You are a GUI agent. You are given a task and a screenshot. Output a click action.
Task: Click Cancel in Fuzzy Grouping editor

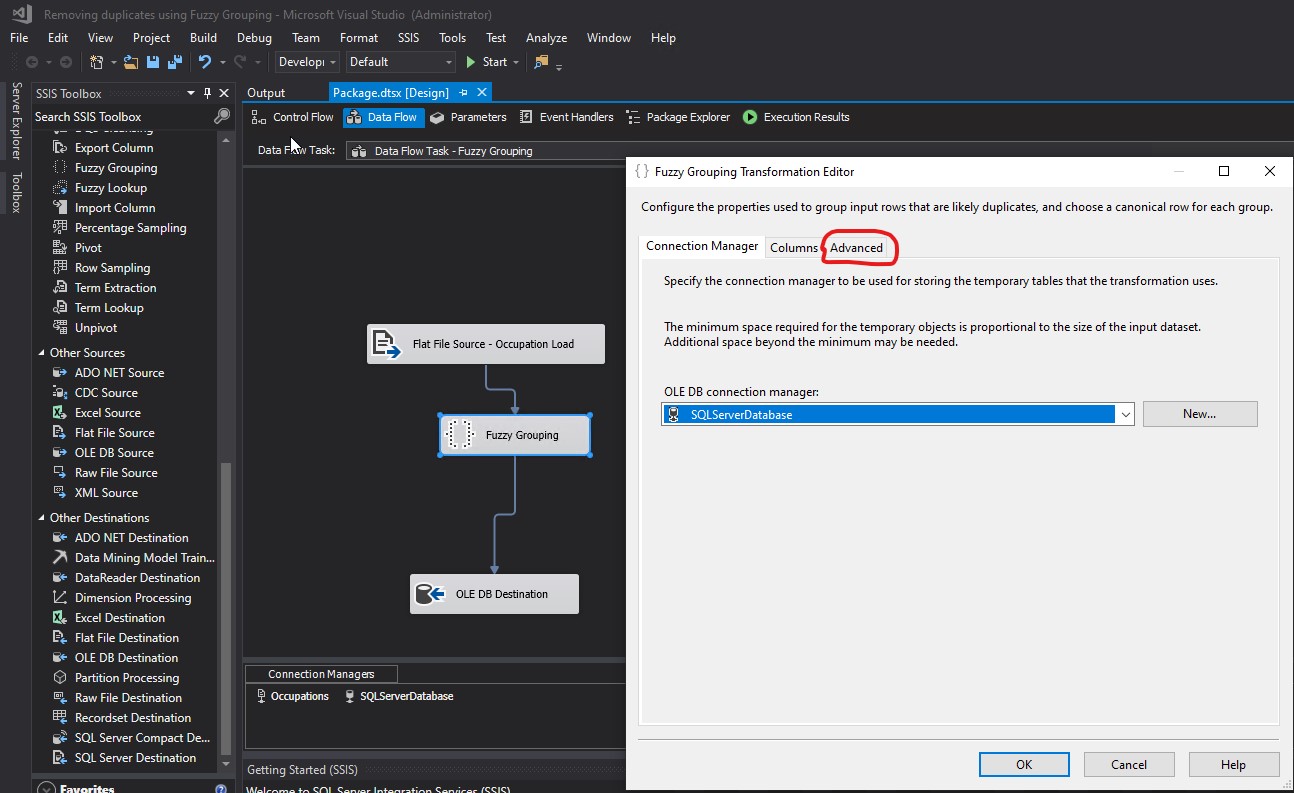pyautogui.click(x=1129, y=764)
